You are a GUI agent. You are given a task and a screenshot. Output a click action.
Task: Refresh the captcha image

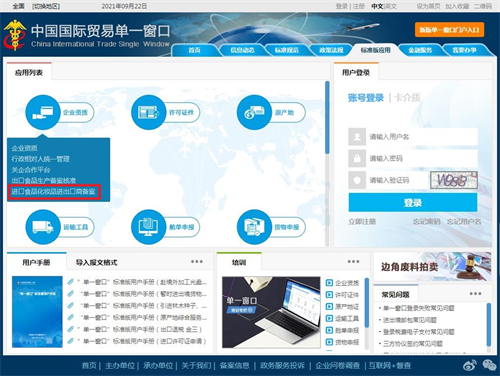coord(454,180)
